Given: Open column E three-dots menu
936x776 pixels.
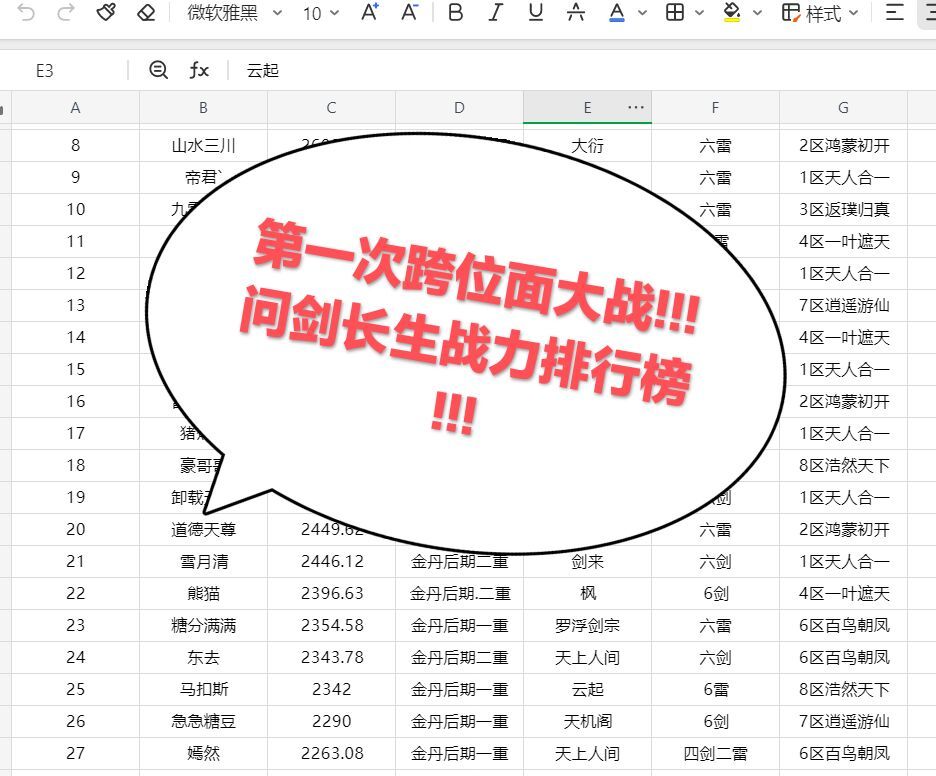Looking at the screenshot, I should (x=636, y=107).
